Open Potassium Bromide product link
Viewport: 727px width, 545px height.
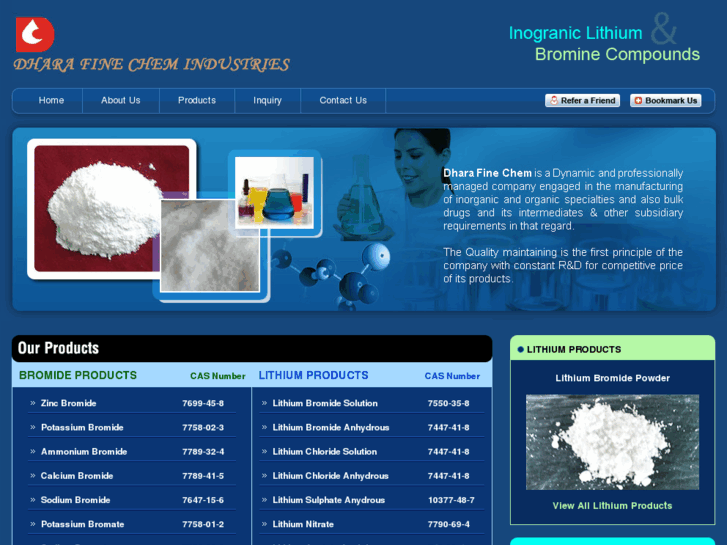click(82, 427)
